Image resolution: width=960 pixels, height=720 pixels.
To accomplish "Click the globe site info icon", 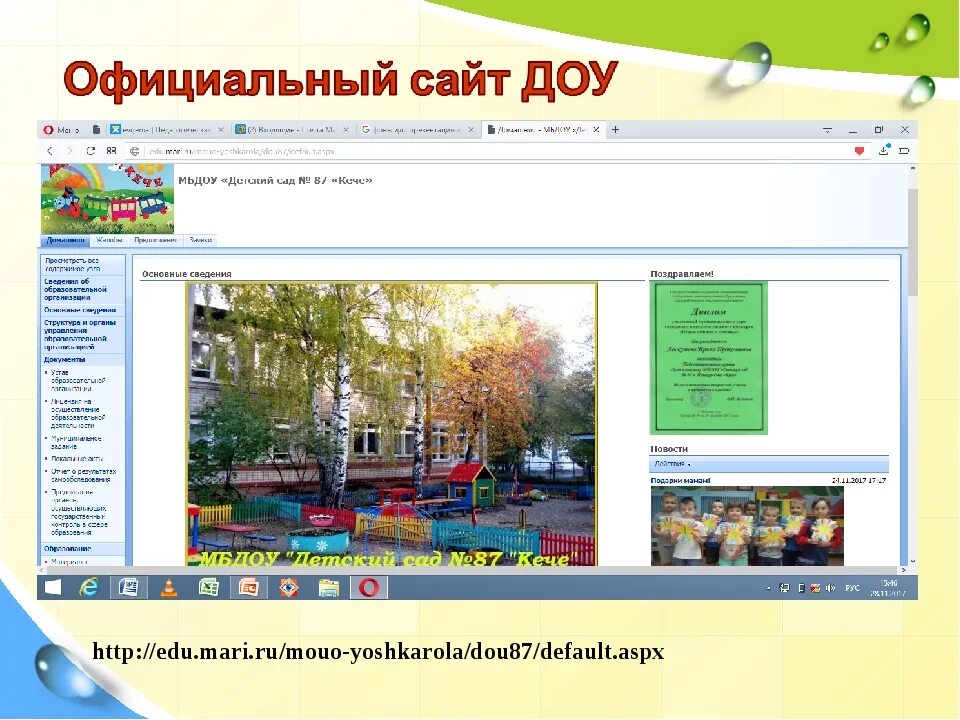I will [x=135, y=151].
